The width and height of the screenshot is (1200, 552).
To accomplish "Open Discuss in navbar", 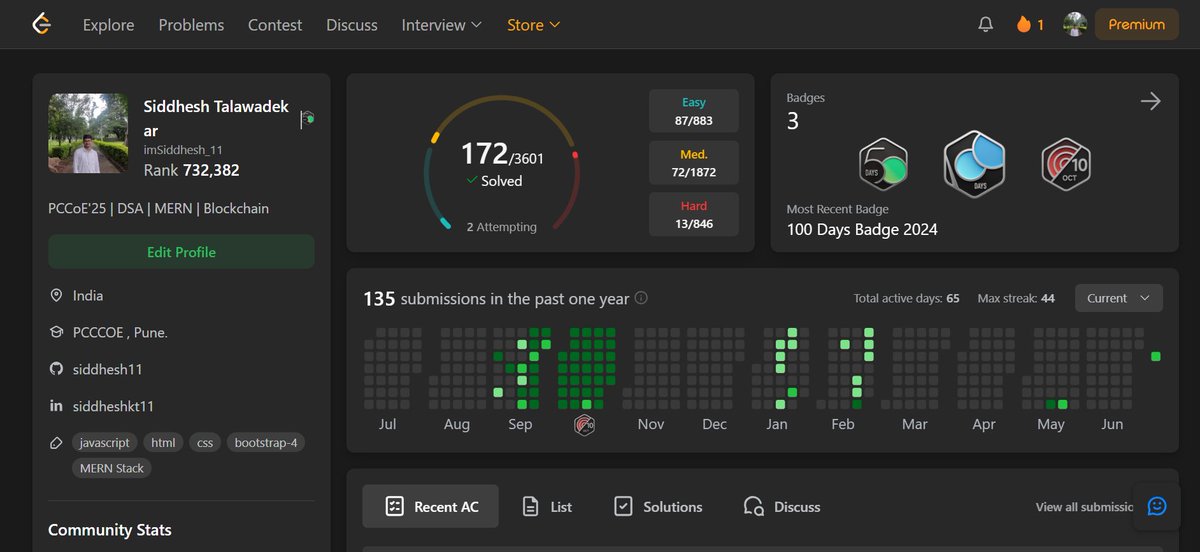I will [x=352, y=25].
